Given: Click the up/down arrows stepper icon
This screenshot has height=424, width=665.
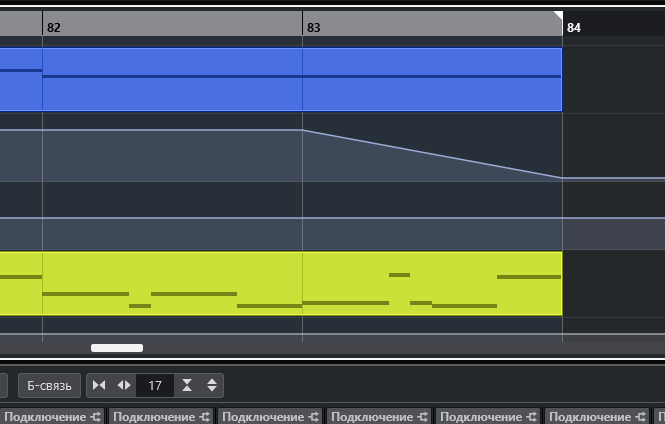Looking at the screenshot, I should pos(211,386).
